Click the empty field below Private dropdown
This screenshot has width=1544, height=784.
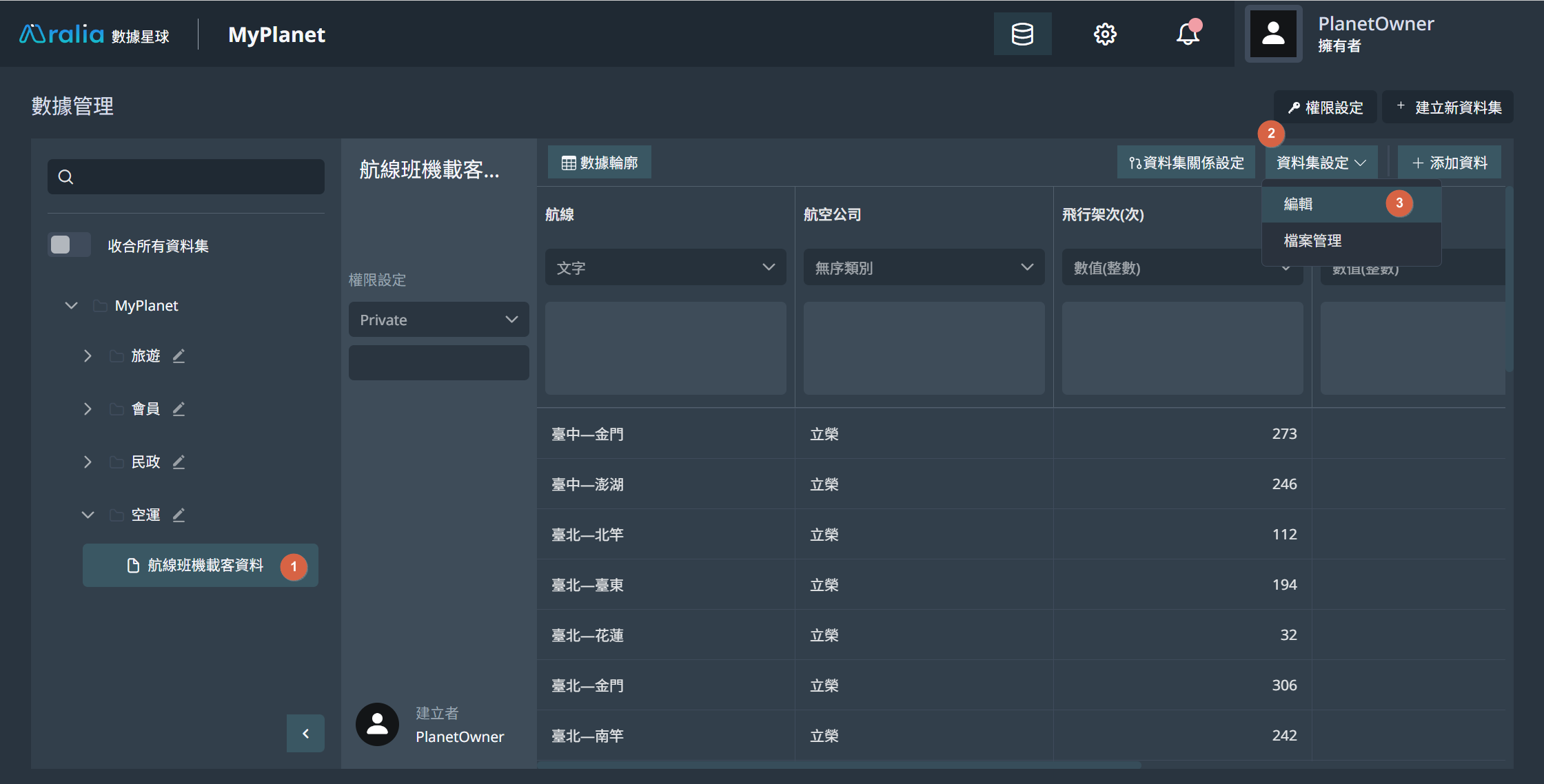438,362
